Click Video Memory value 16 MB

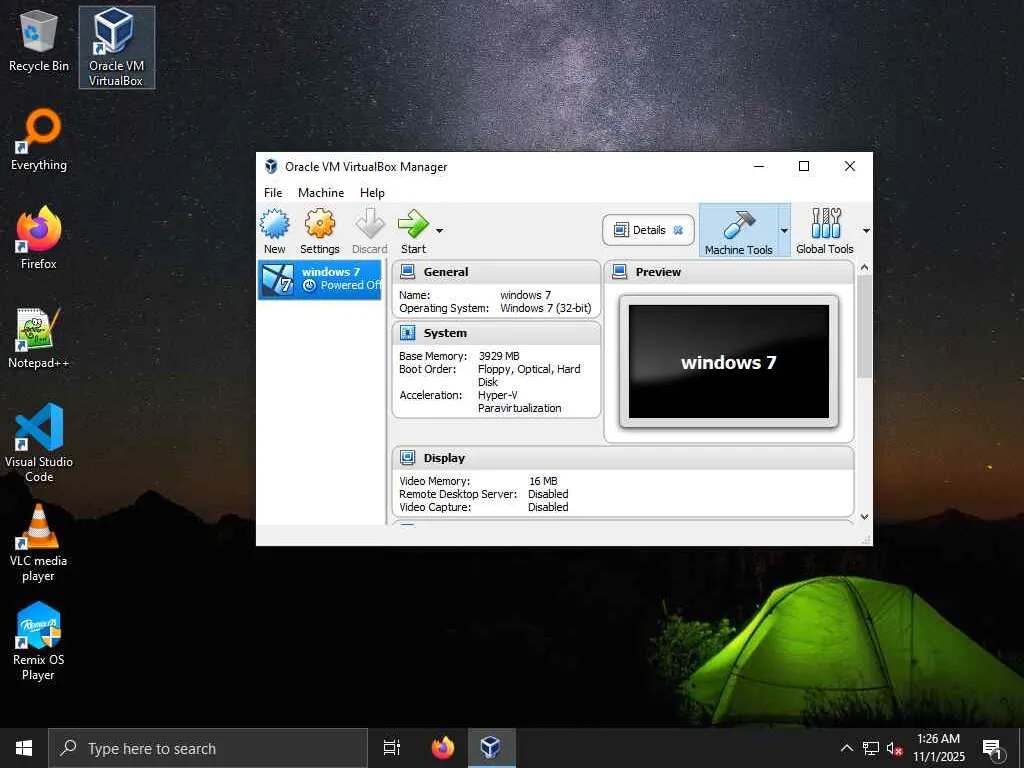pos(543,481)
